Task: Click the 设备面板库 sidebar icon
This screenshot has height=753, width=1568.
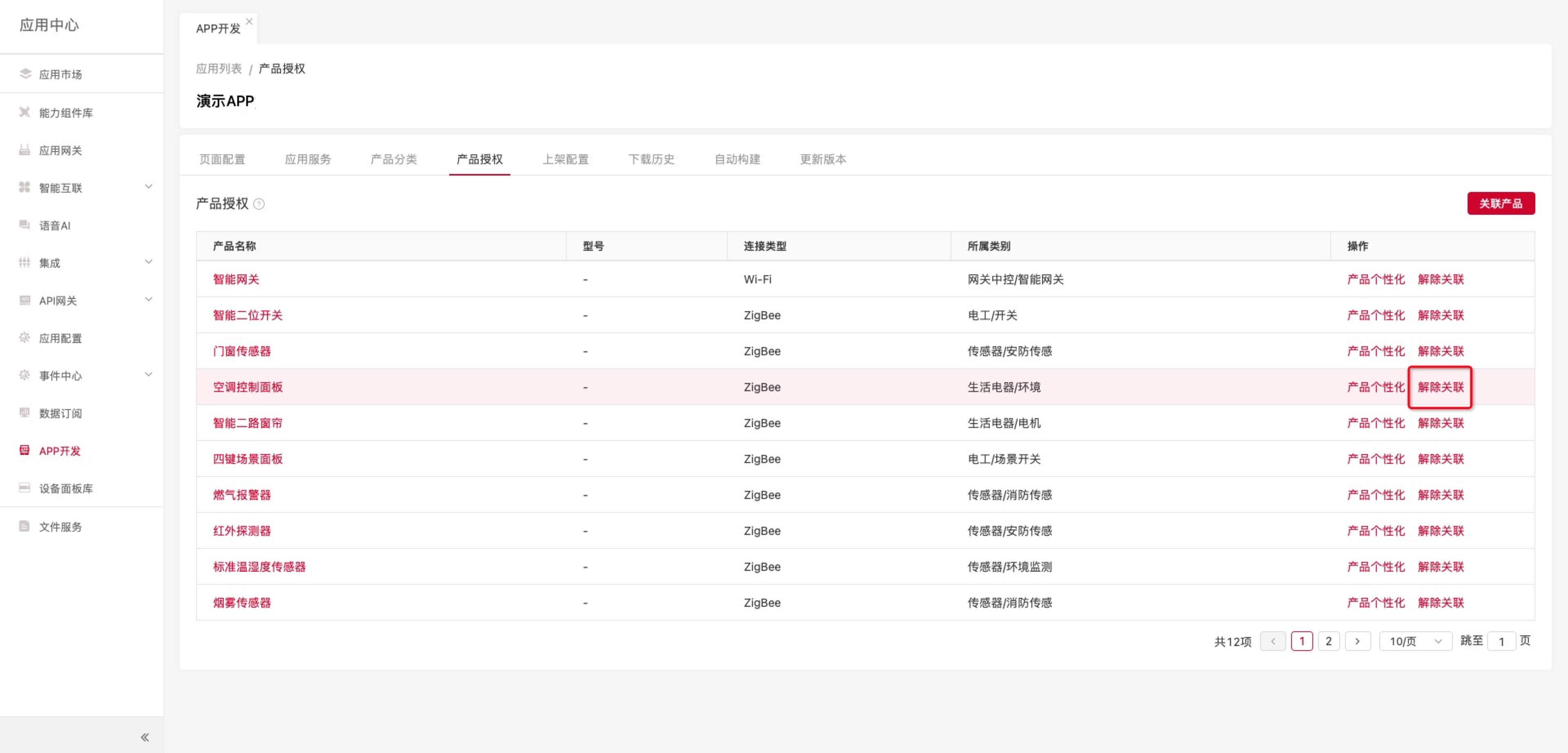Action: (25, 488)
